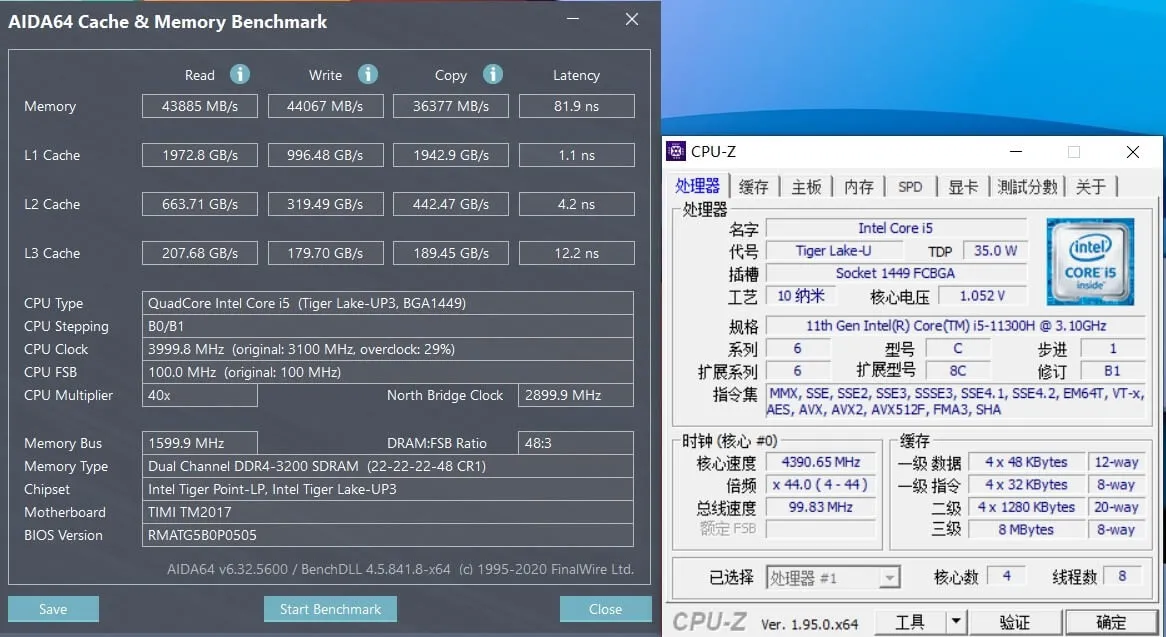Click the CPU FSB field 100.0 MHz

pos(387,372)
